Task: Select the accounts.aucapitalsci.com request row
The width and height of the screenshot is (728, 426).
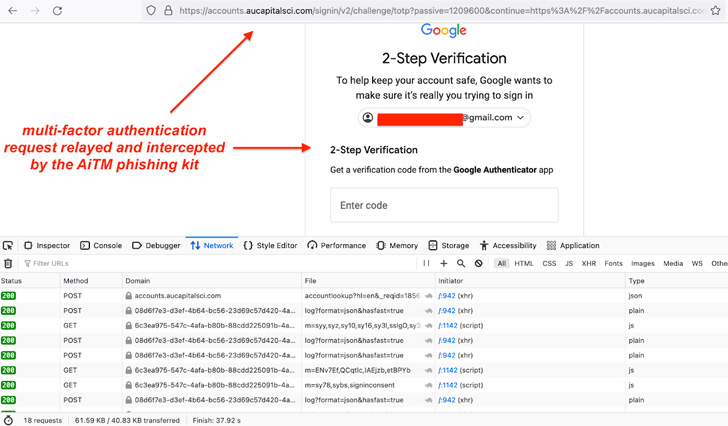Action: click(x=364, y=296)
